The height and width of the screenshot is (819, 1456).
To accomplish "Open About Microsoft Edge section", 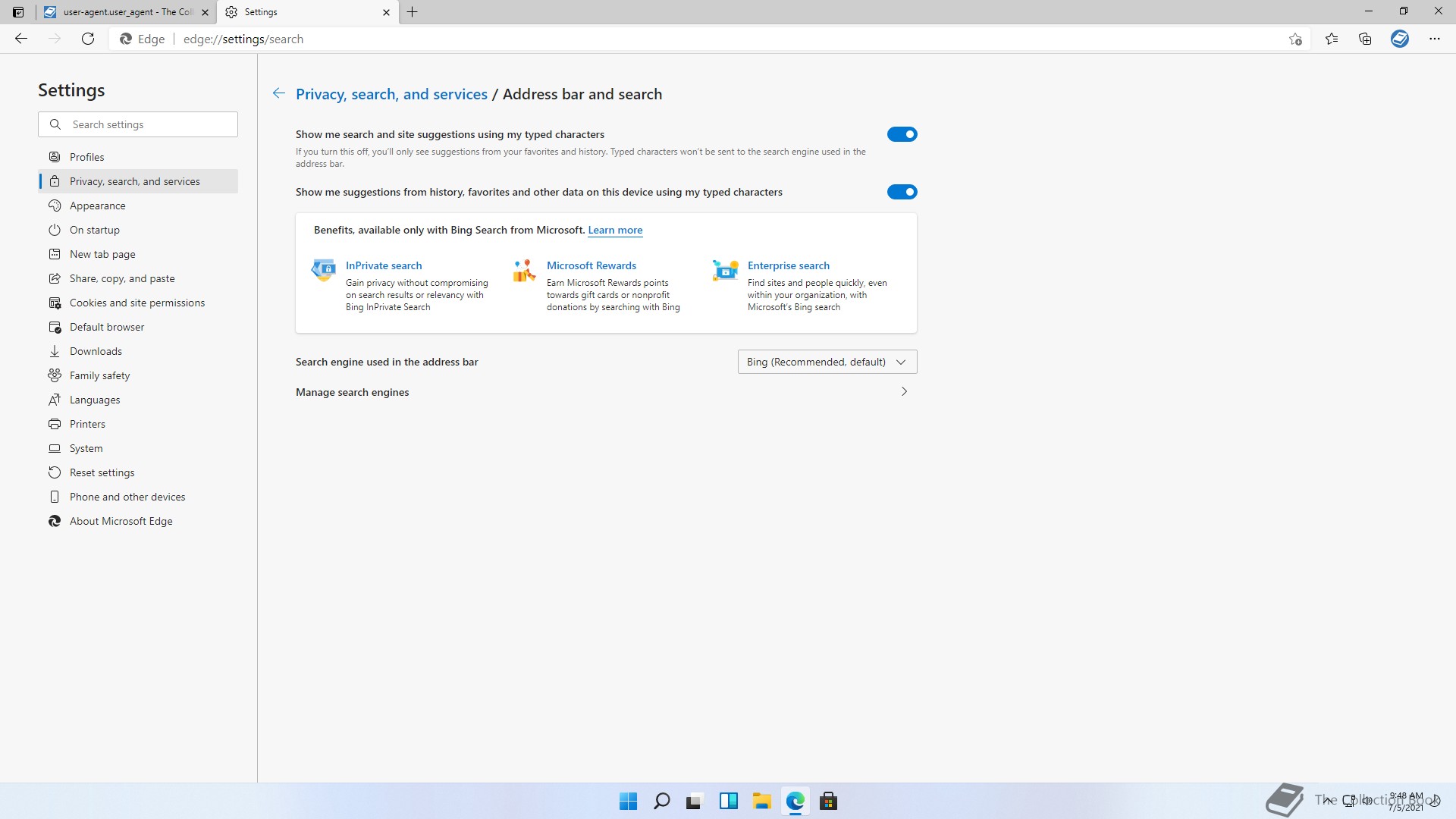I will pyautogui.click(x=138, y=521).
